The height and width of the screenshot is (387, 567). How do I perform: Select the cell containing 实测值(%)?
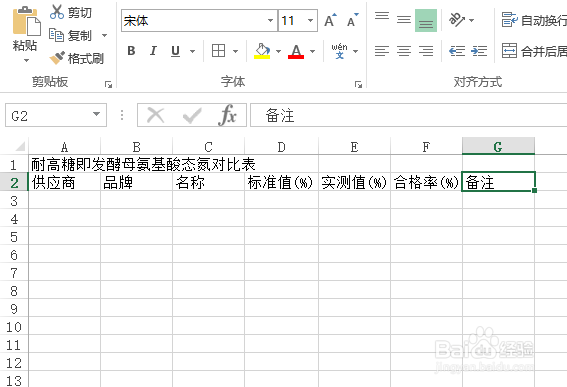(354, 182)
